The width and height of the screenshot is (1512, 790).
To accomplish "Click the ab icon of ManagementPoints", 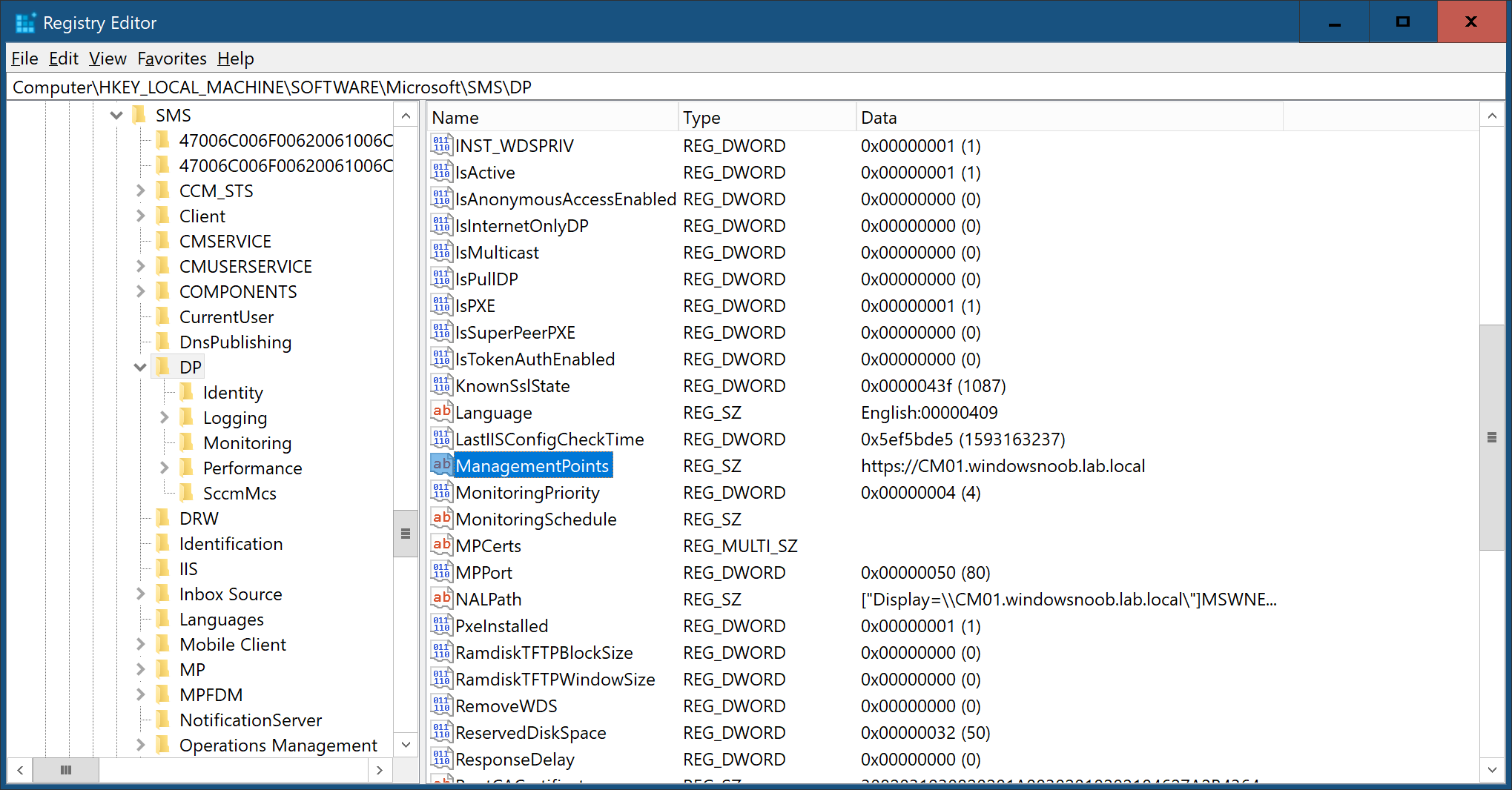I will 442,465.
